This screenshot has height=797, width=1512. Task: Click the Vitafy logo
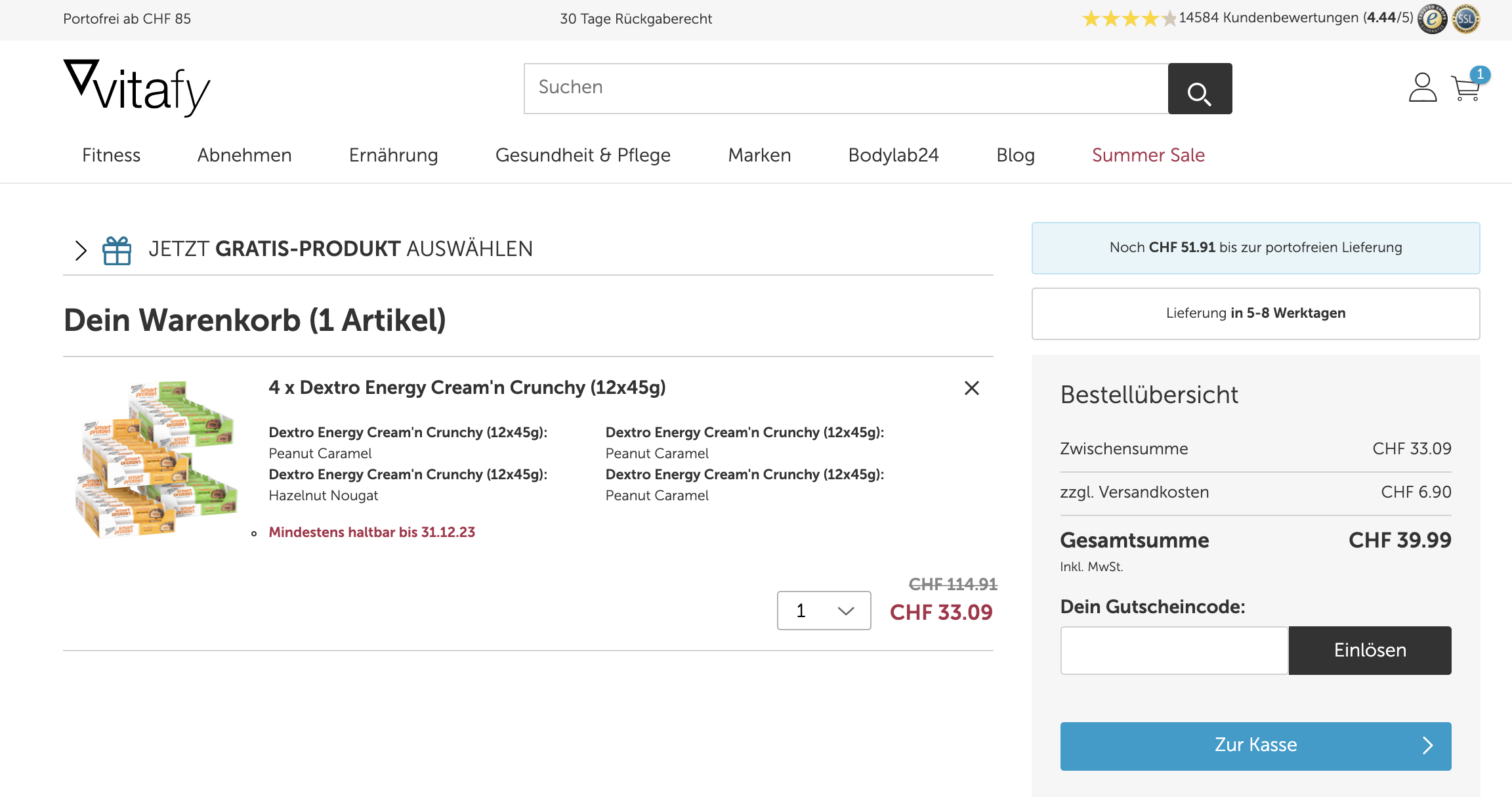coord(137,89)
